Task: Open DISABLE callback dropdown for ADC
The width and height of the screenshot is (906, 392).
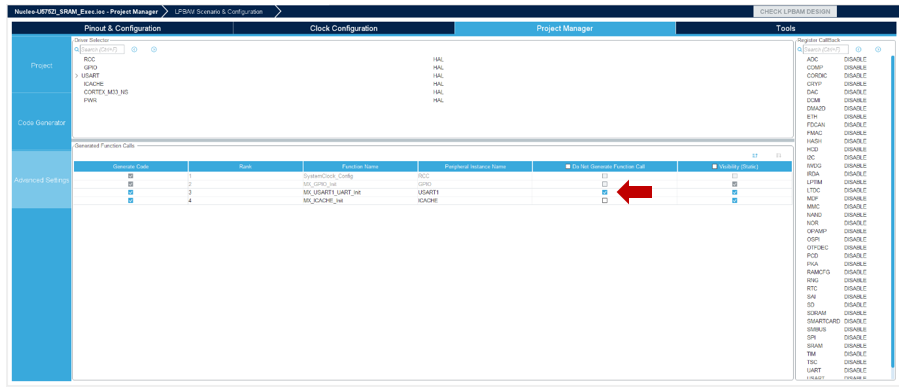Action: (855, 60)
